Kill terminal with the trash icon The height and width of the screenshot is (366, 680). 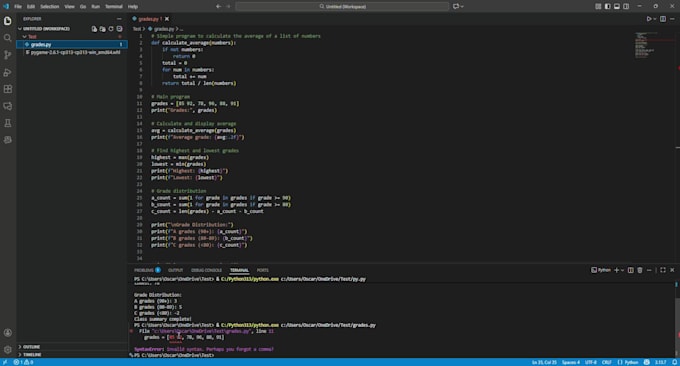[640, 270]
